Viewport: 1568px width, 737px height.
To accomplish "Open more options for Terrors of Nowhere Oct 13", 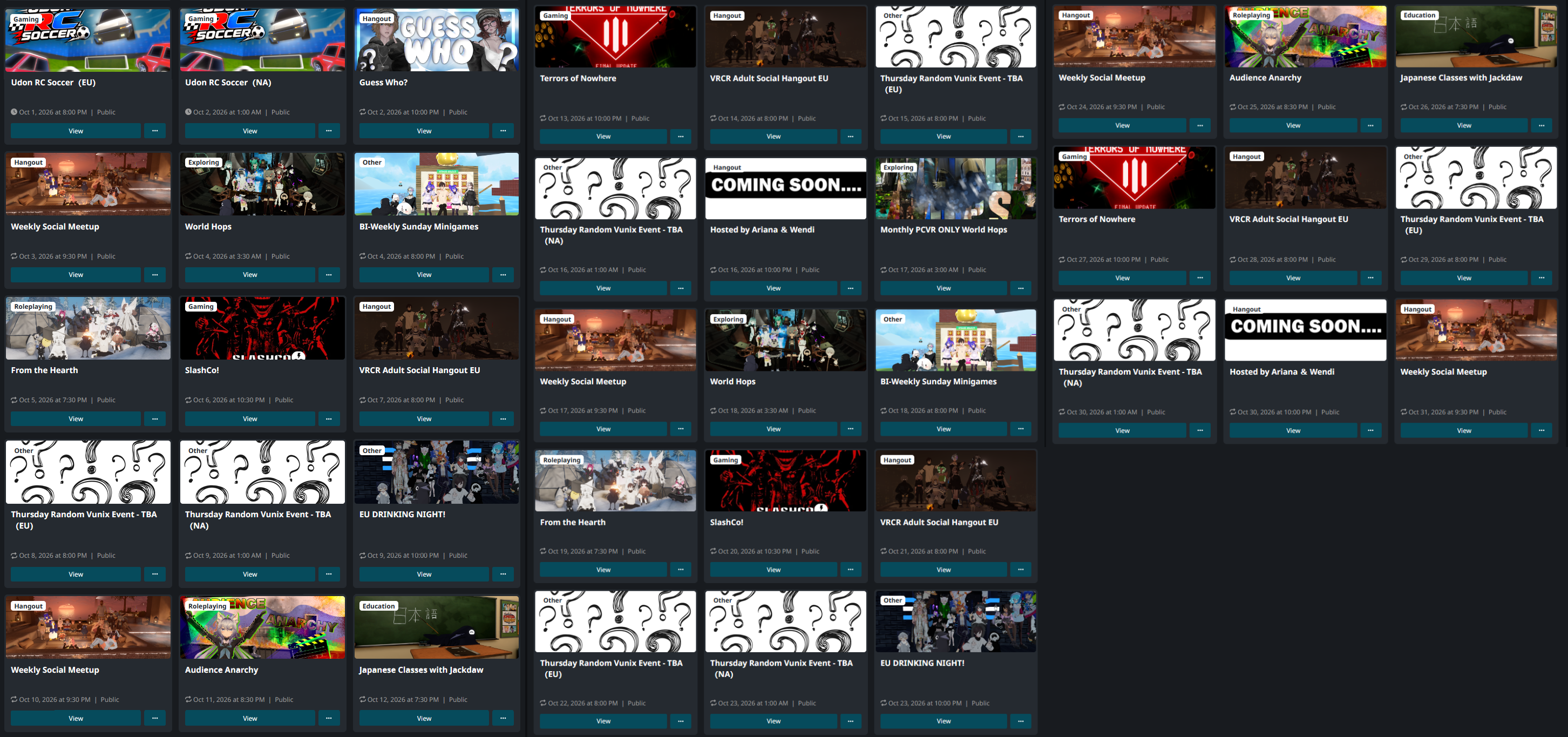I will (681, 137).
